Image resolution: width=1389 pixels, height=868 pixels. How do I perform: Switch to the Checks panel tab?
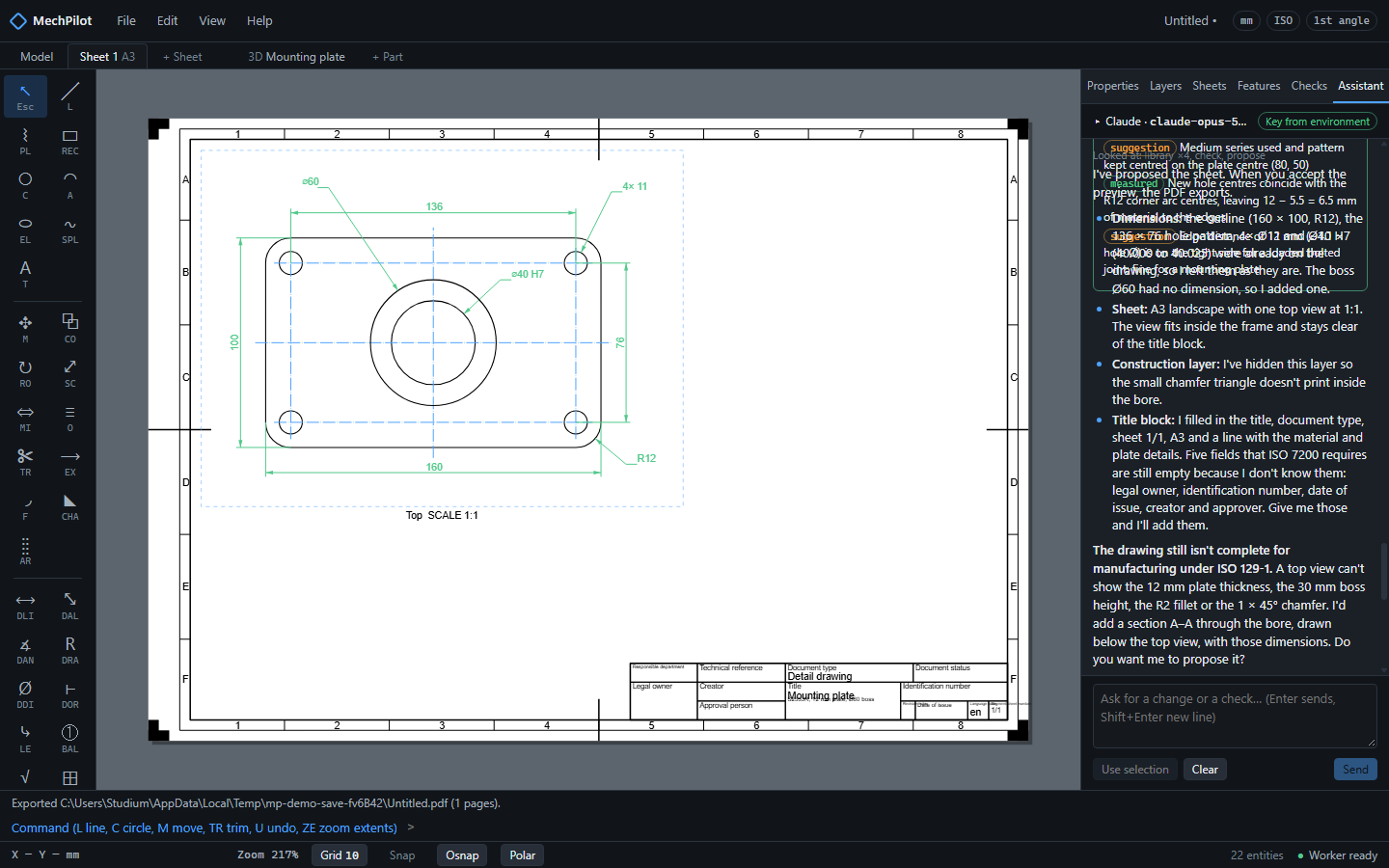(1309, 86)
